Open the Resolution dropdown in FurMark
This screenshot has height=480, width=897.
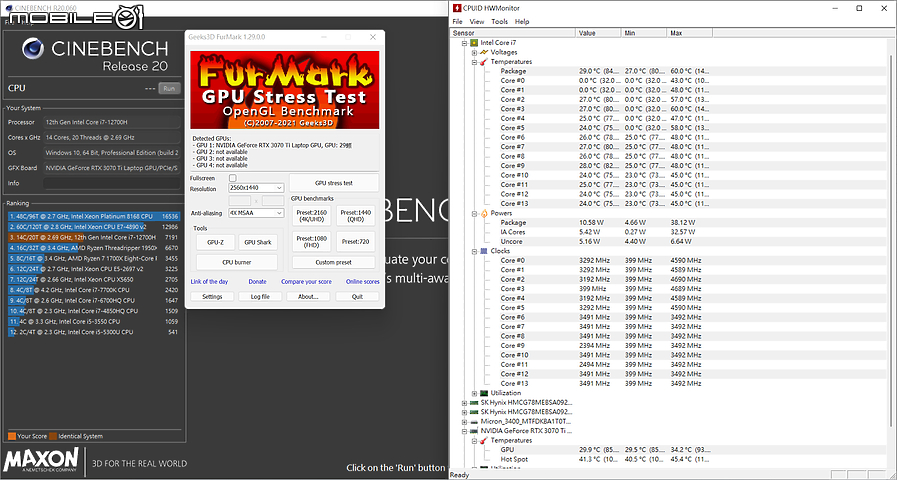[x=256, y=188]
